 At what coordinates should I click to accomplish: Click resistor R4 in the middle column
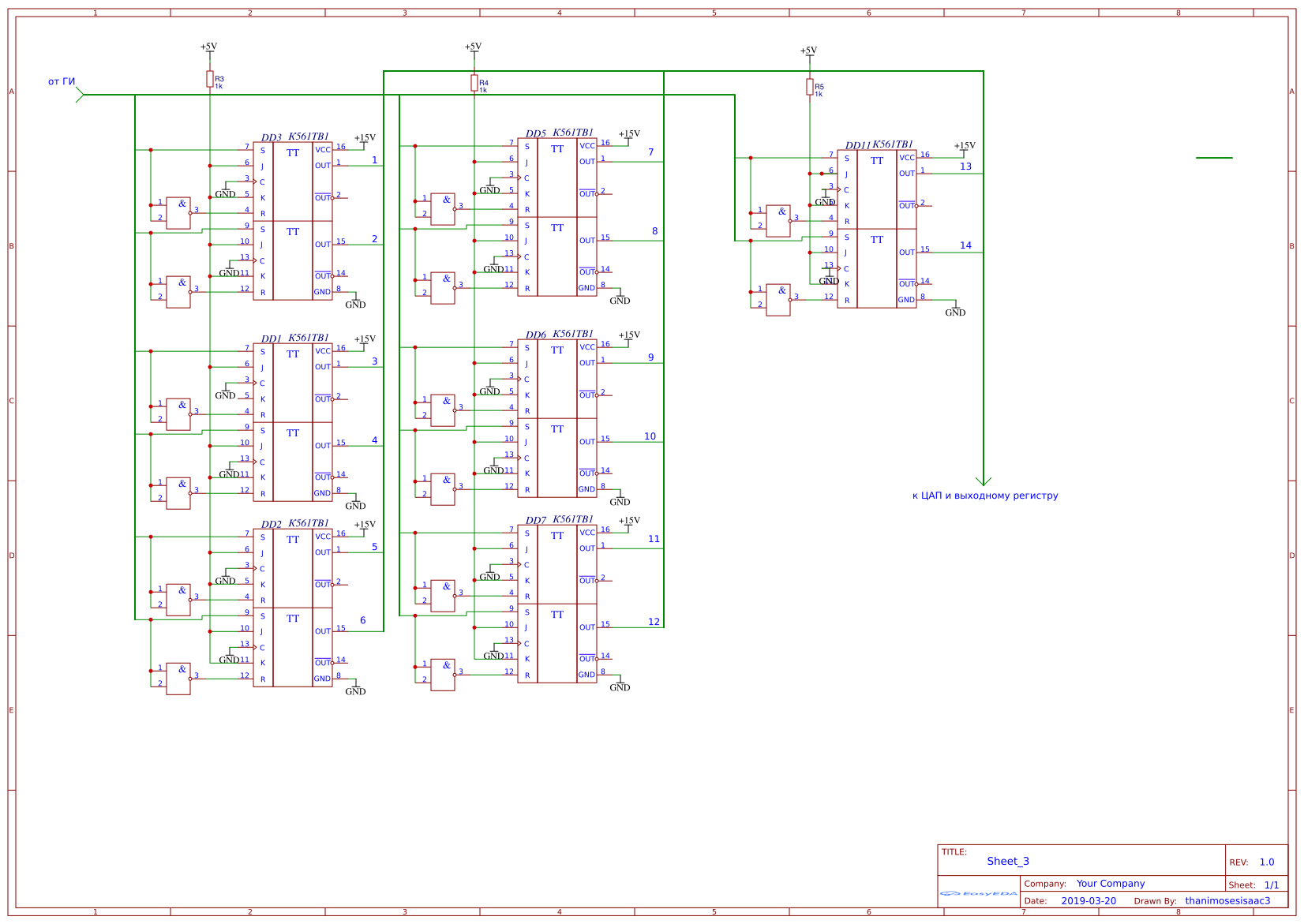coord(474,84)
